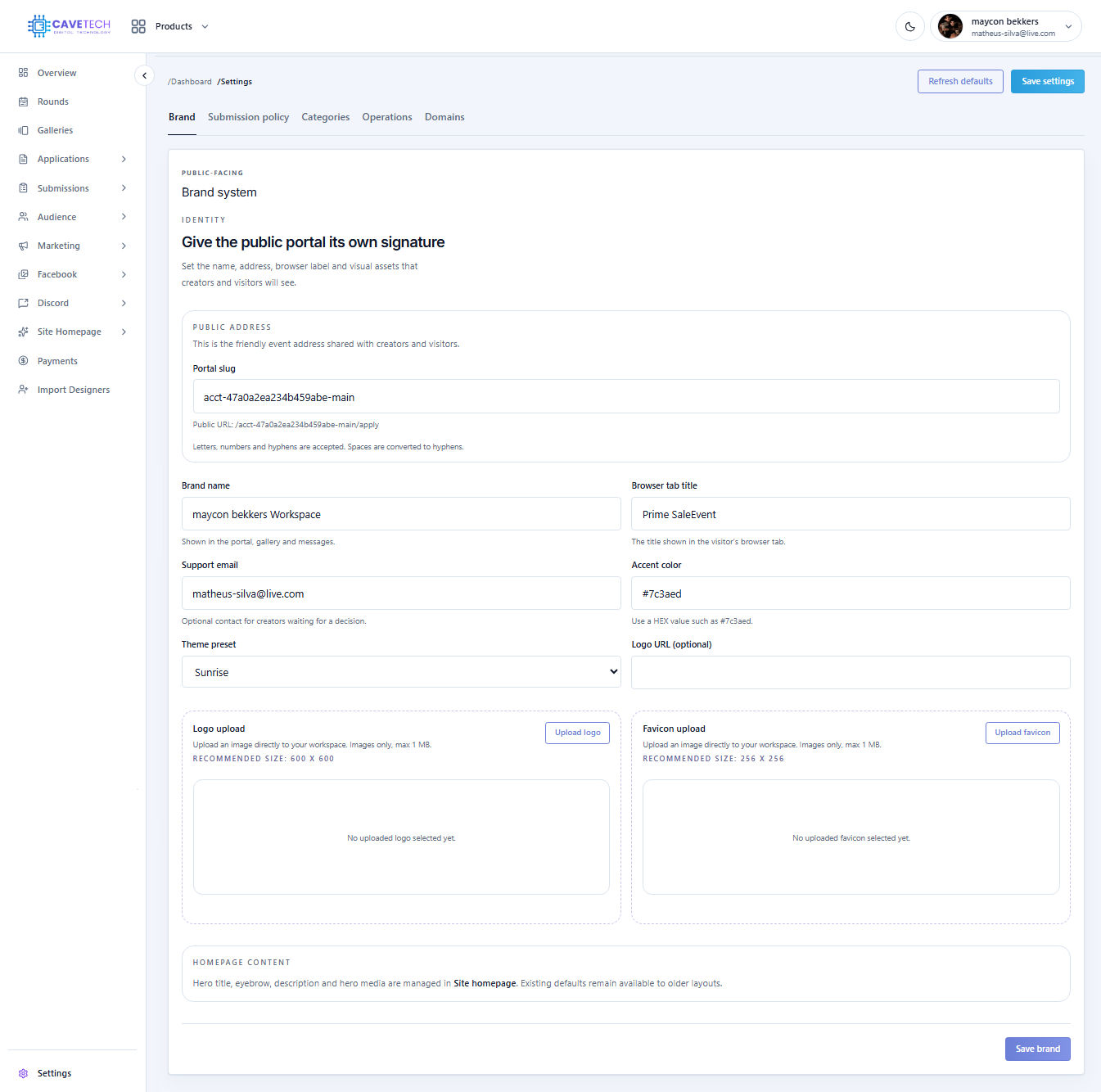Click the Audience people icon
This screenshot has width=1101, height=1092.
23,217
